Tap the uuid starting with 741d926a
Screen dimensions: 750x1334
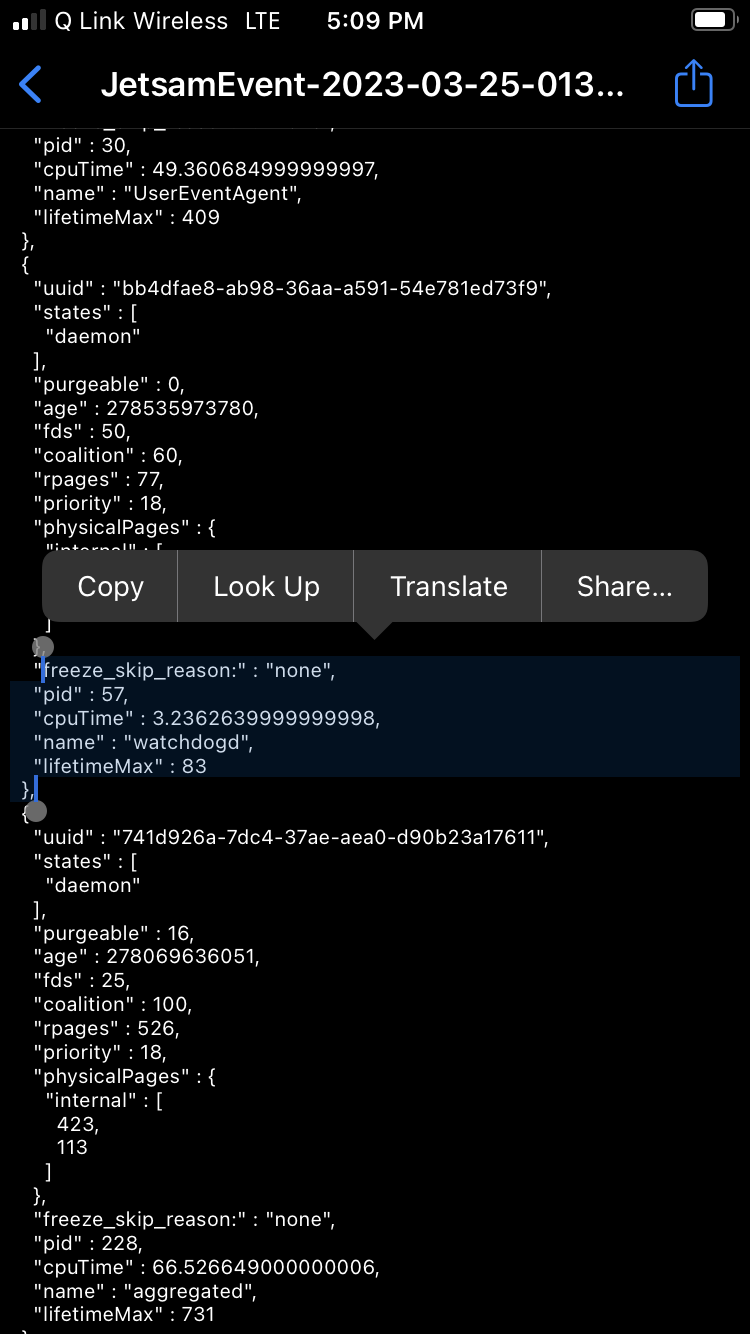pos(291,837)
